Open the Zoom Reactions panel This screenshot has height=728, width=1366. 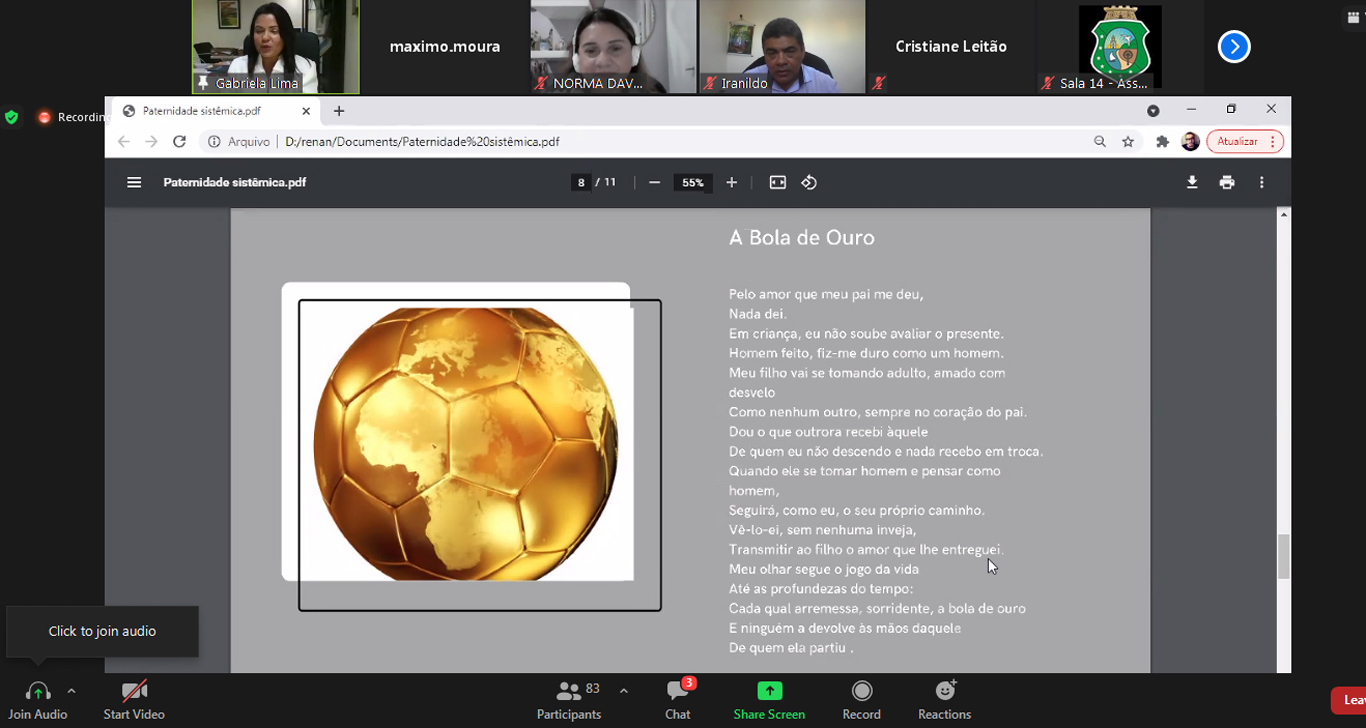(x=944, y=699)
